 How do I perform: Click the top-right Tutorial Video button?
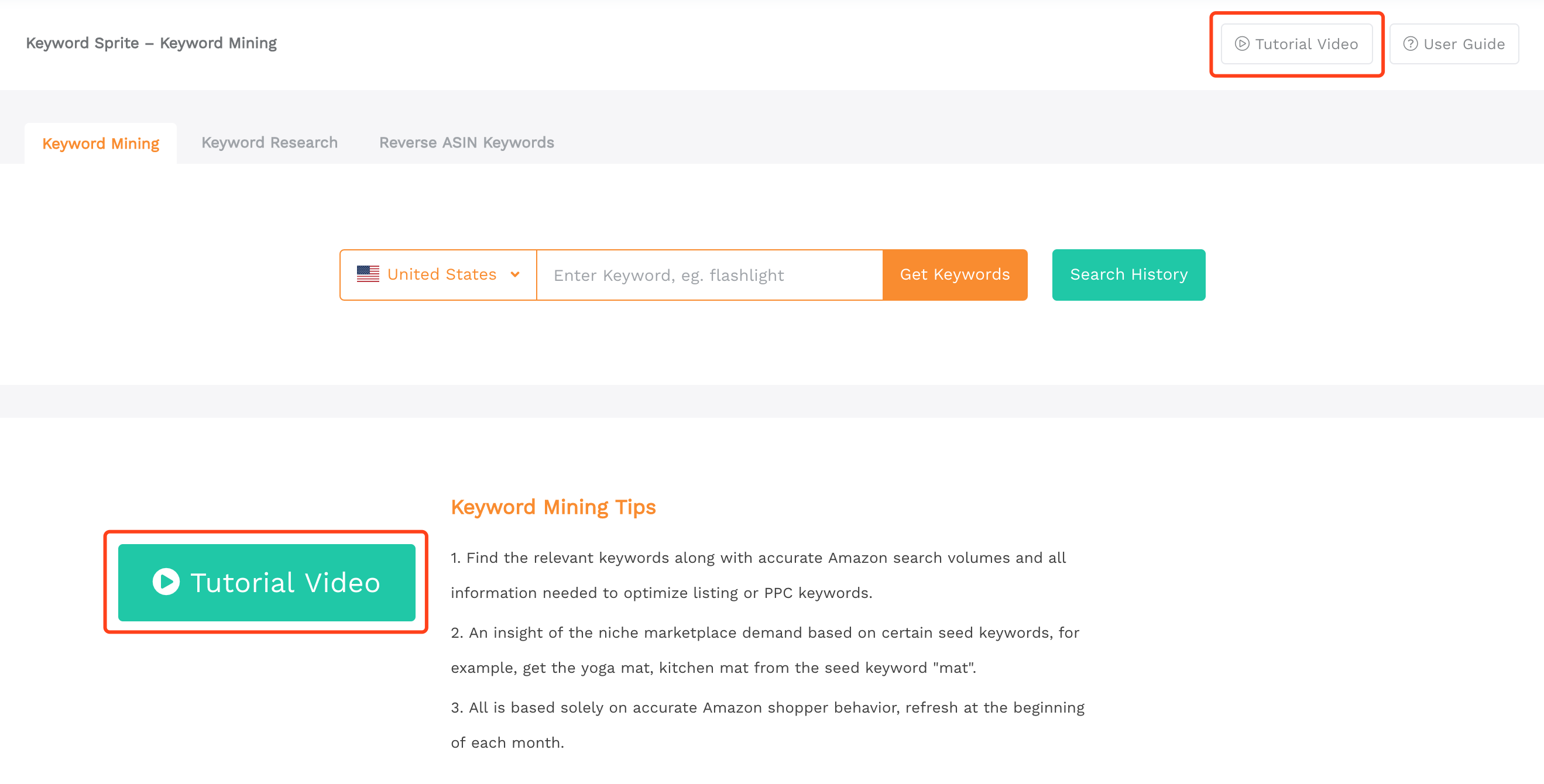pyautogui.click(x=1296, y=44)
